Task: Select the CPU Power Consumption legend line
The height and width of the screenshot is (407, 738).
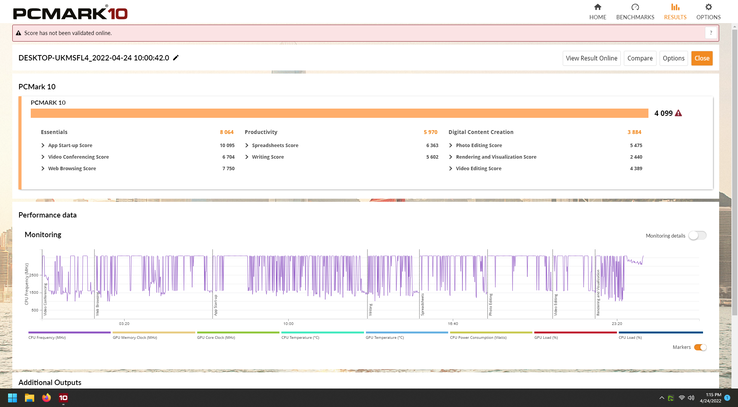Action: click(x=491, y=335)
